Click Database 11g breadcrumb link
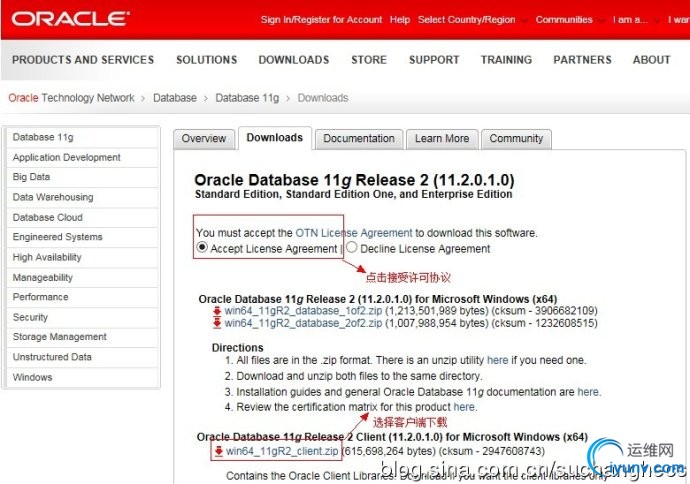690x484 pixels. pyautogui.click(x=247, y=98)
